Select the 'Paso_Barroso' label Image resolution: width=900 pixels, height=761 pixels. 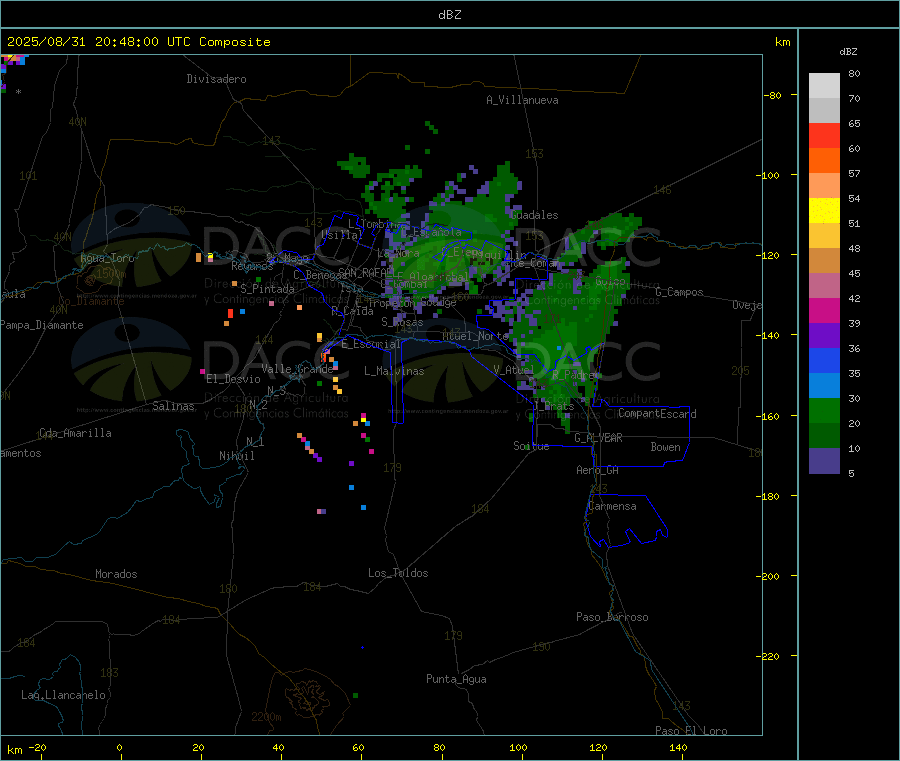(612, 617)
